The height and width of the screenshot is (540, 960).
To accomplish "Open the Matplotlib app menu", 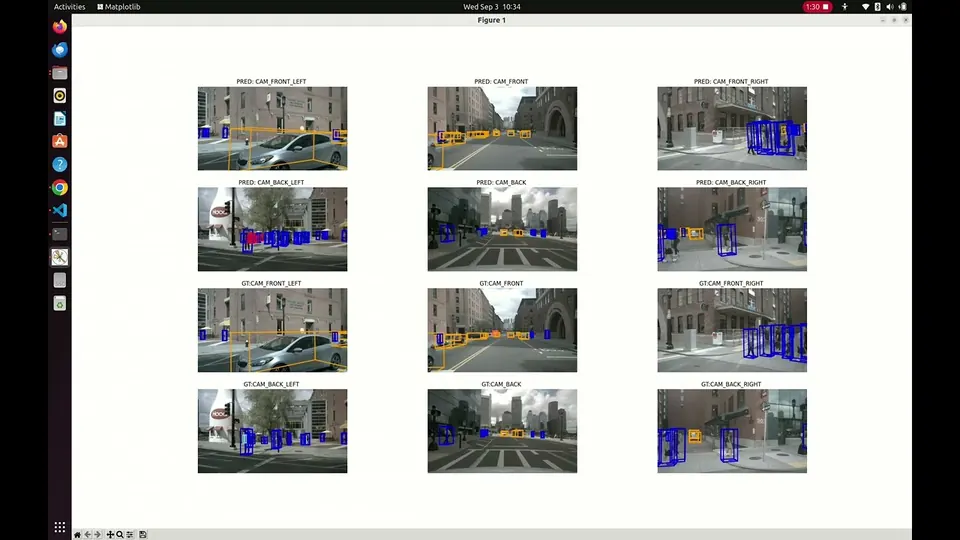I will [x=119, y=7].
